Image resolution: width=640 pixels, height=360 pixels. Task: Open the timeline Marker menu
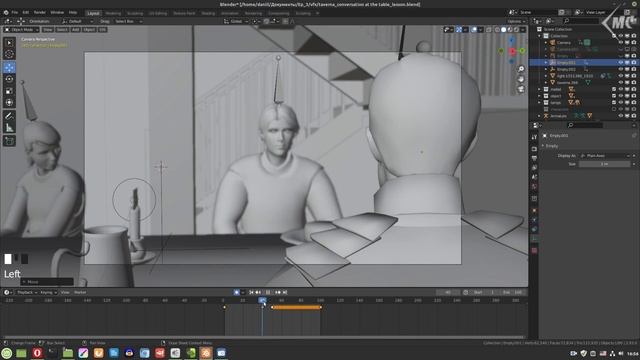(x=80, y=292)
